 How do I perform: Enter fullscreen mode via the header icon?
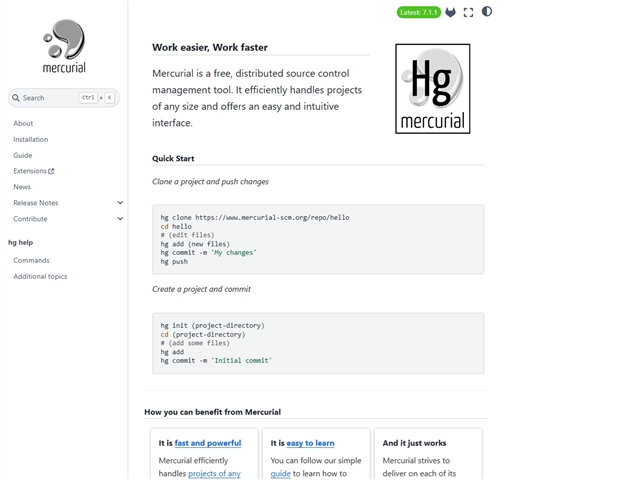[x=468, y=12]
